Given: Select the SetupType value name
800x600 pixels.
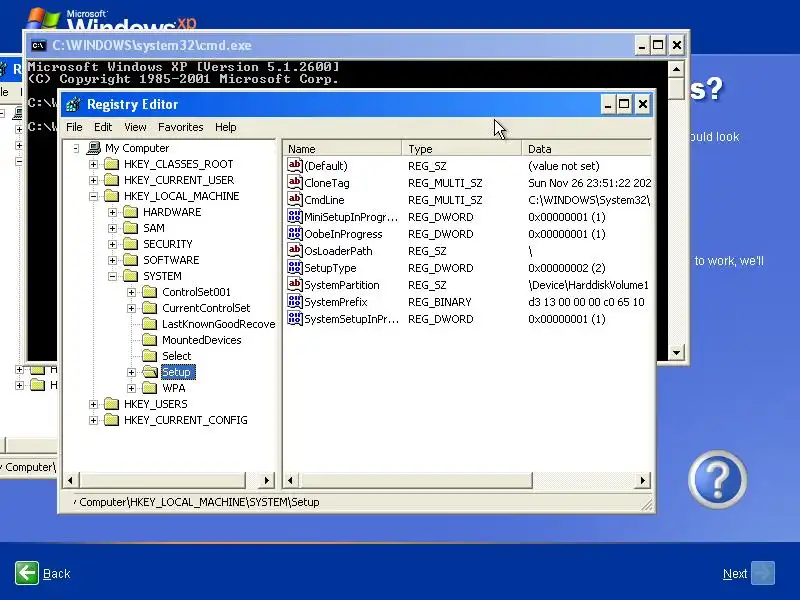Looking at the screenshot, I should tap(330, 268).
